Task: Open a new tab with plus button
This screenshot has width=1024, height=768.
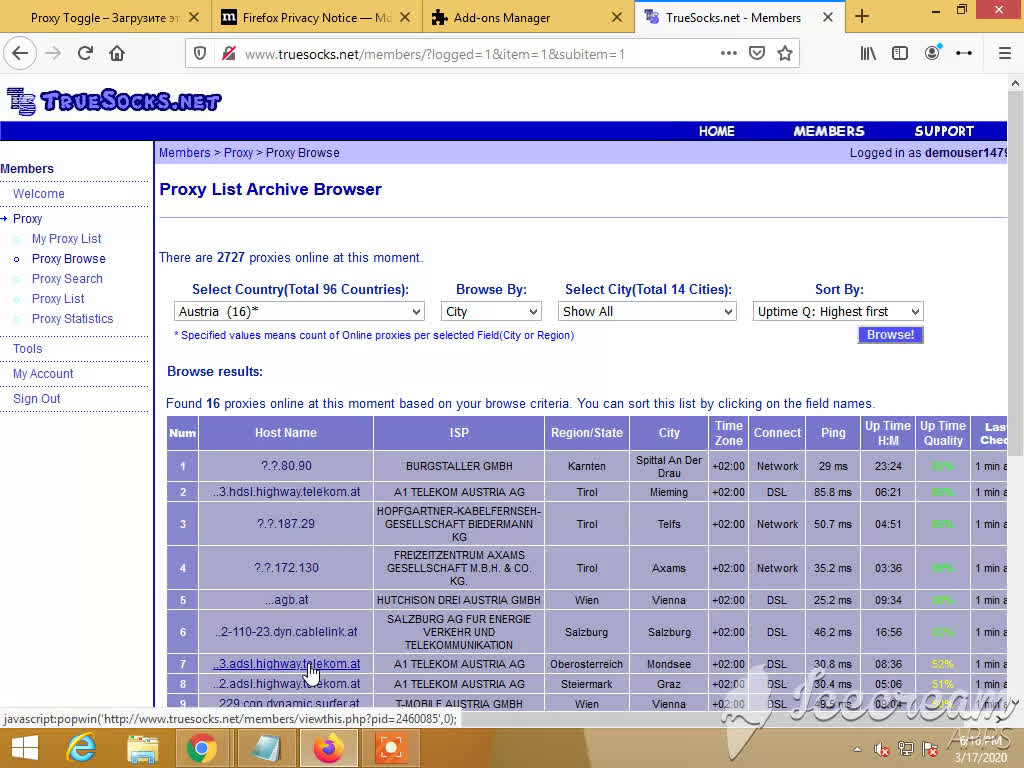Action: pos(862,17)
